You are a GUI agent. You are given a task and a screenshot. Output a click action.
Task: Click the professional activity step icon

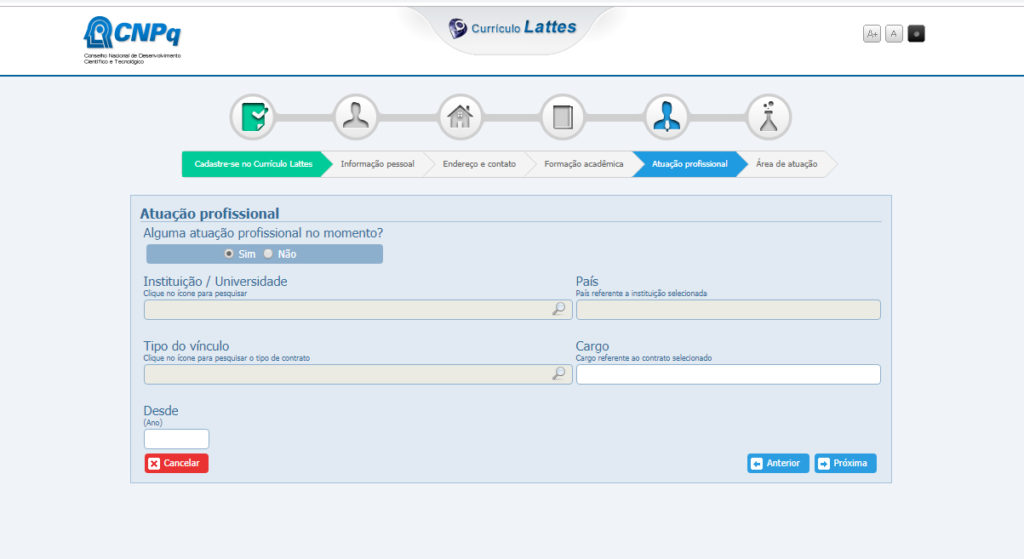point(666,117)
